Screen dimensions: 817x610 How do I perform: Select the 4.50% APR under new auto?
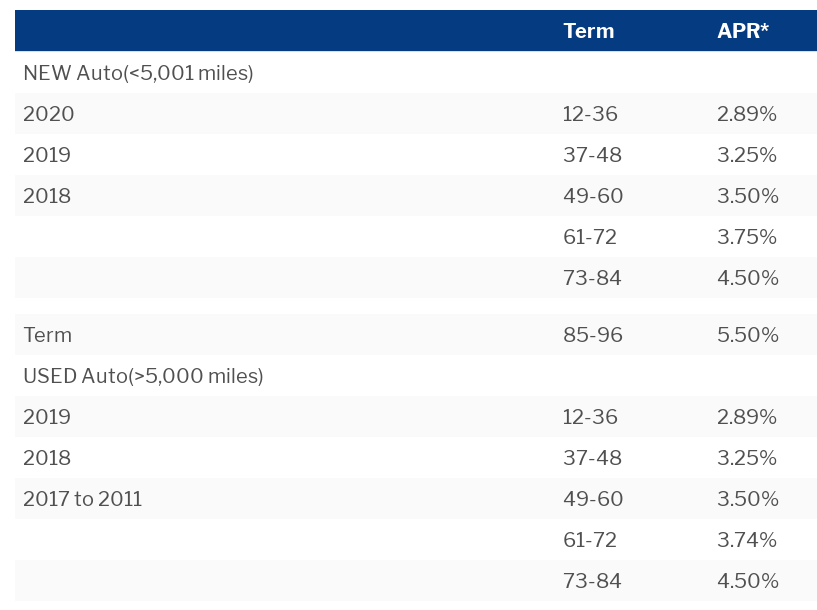click(748, 278)
